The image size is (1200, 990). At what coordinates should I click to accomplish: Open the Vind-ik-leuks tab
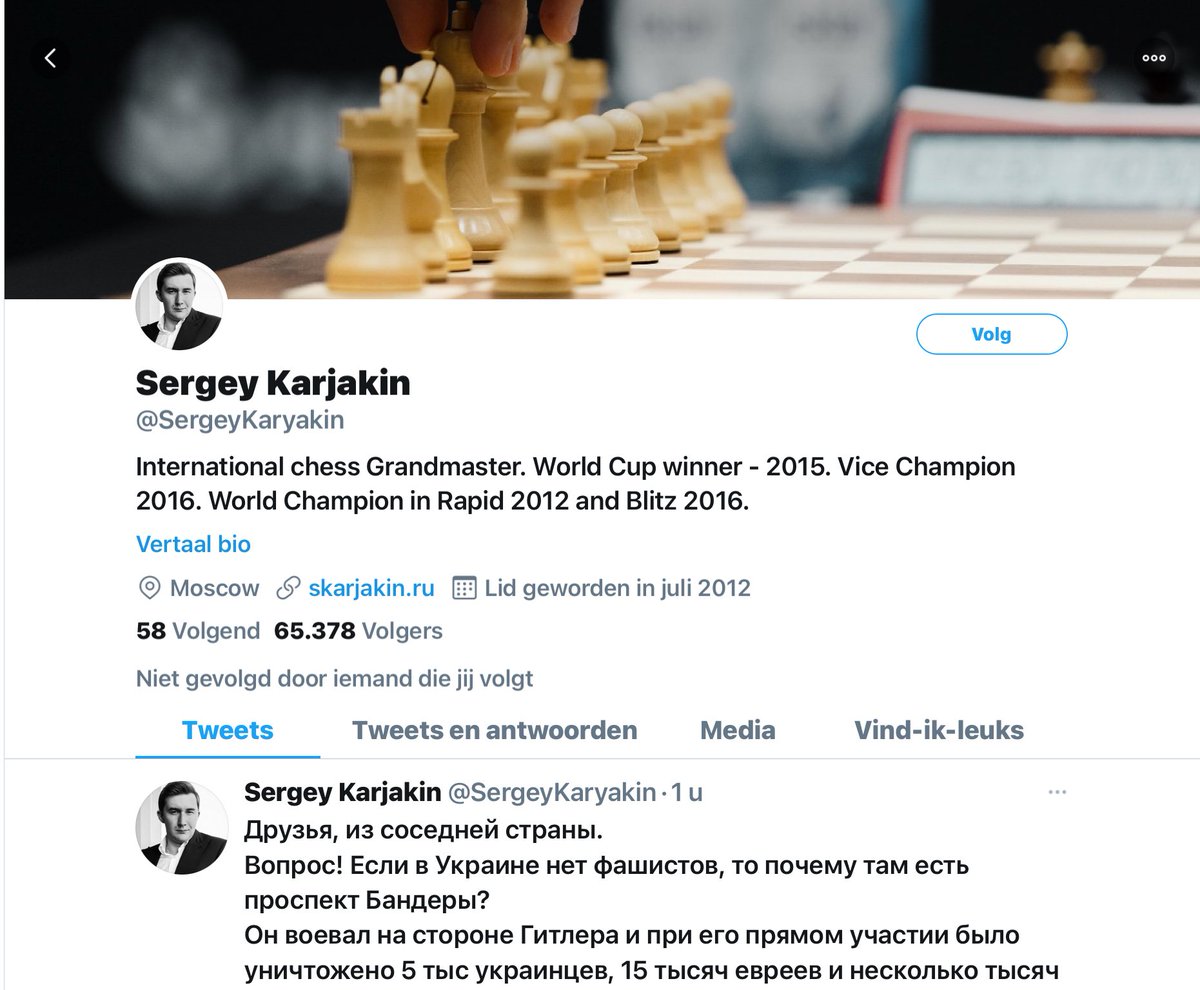coord(939,730)
